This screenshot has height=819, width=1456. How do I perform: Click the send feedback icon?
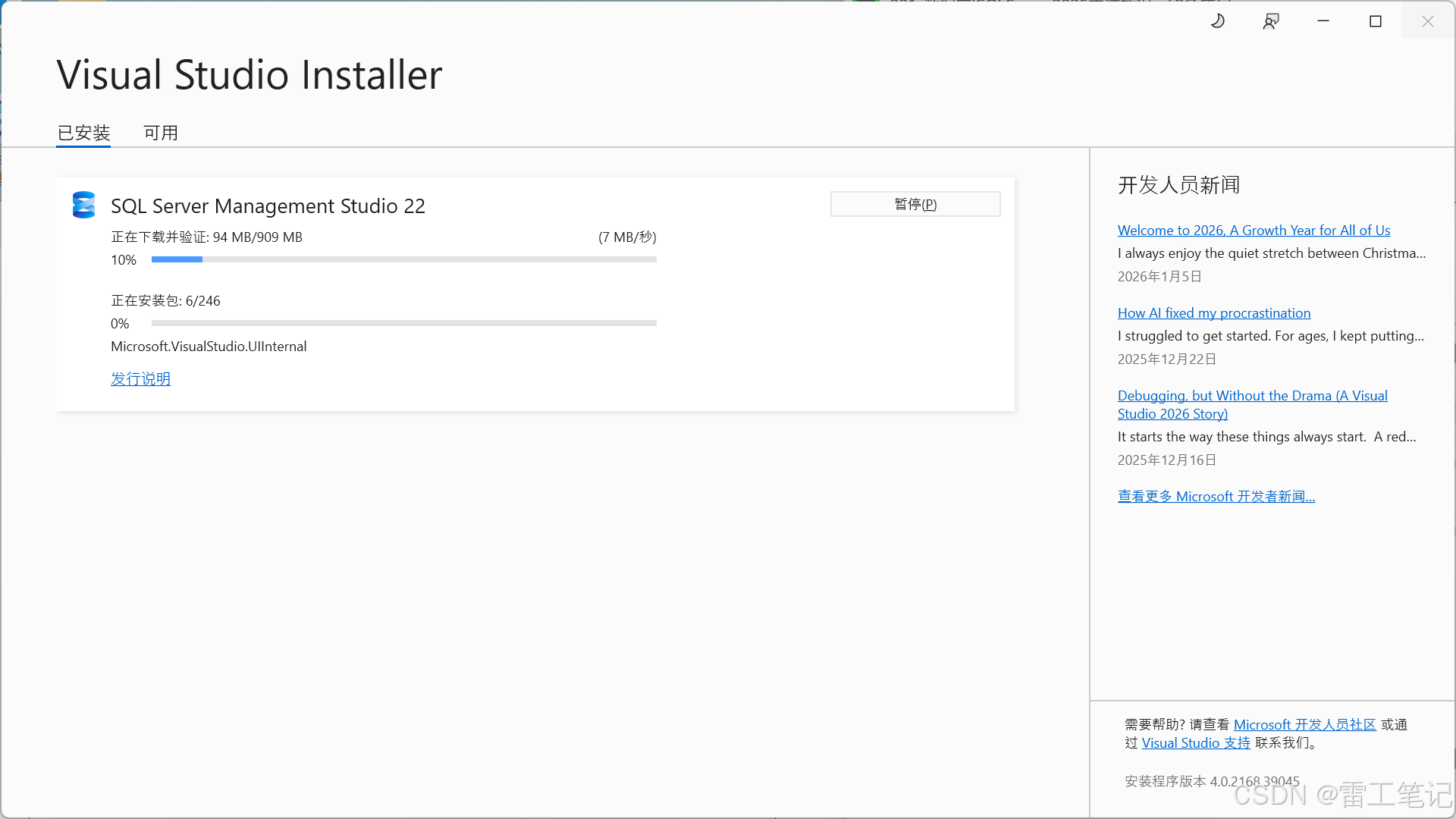point(1271,21)
